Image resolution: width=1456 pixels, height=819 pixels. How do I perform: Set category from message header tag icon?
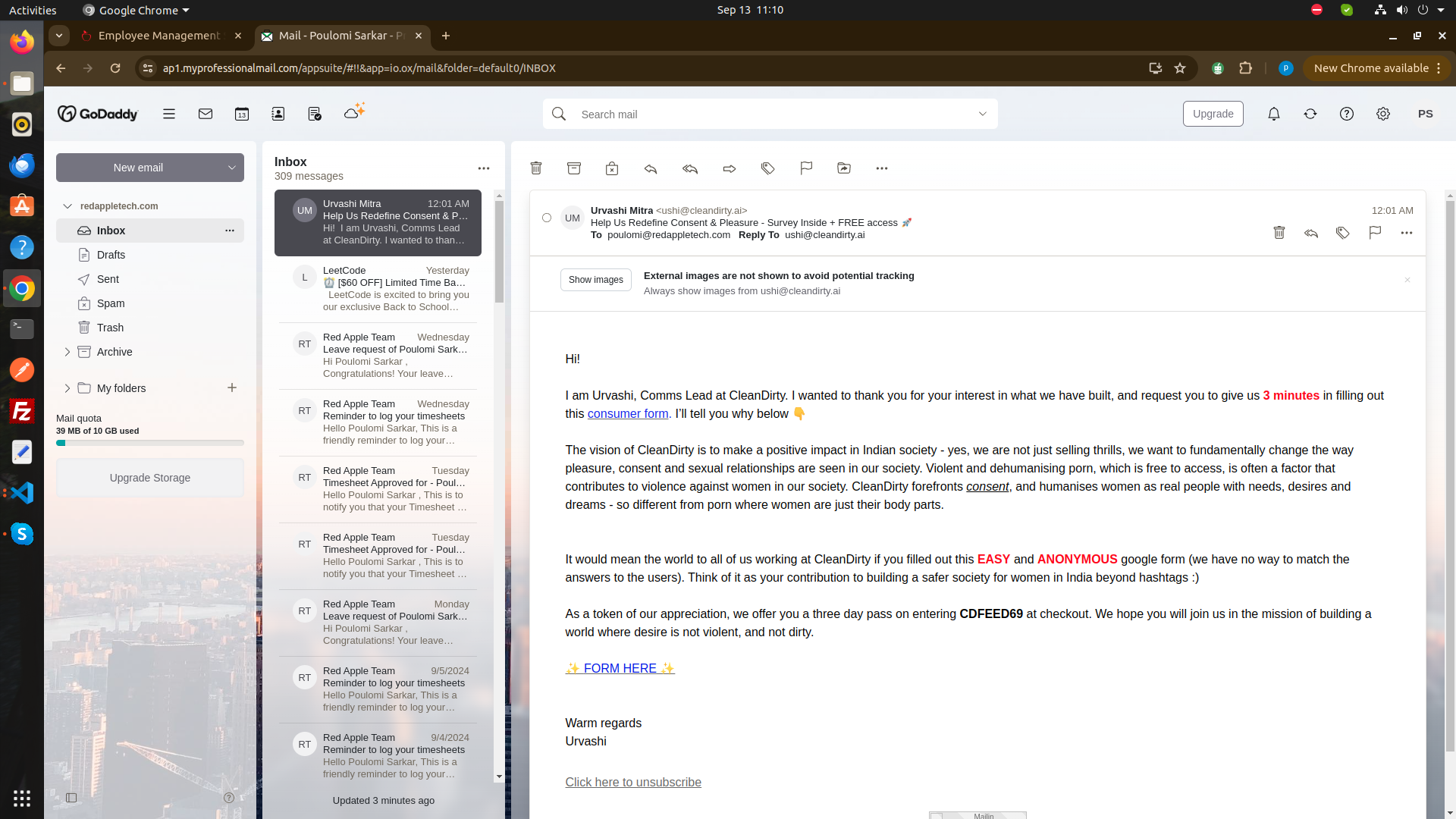[1343, 233]
